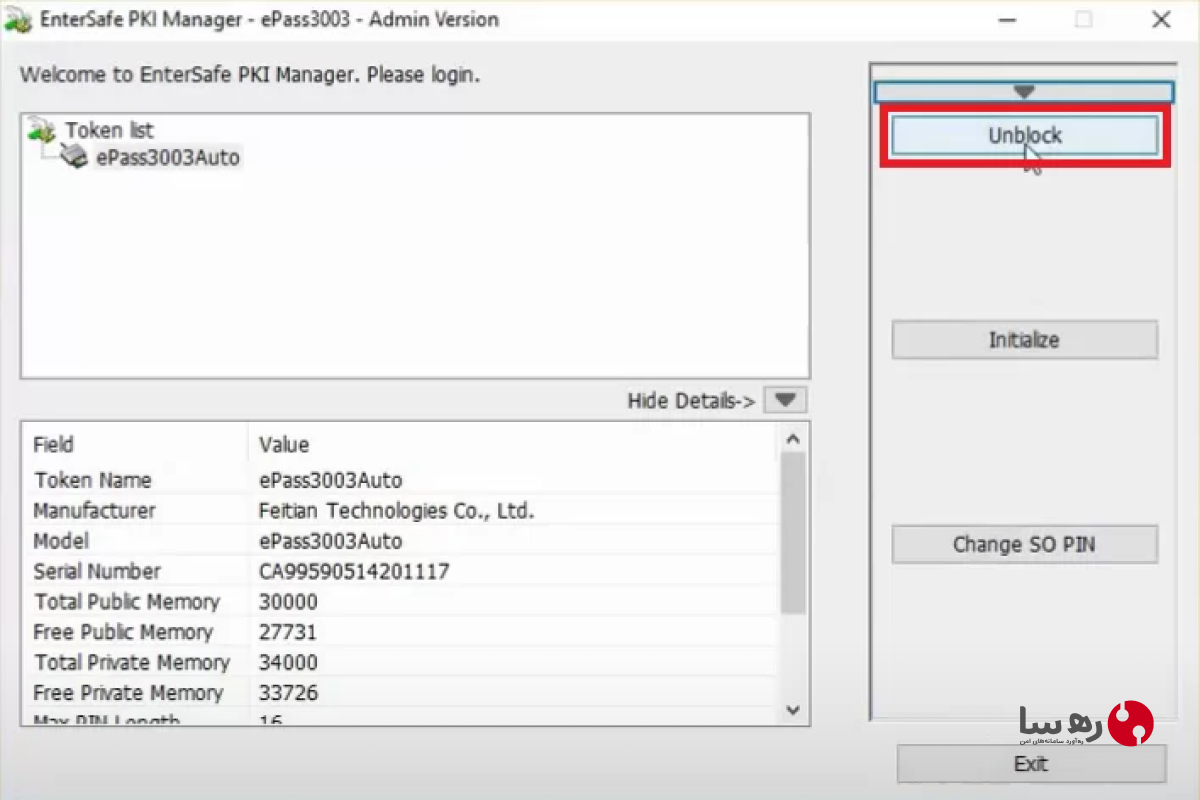This screenshot has height=800, width=1200.
Task: Click the details scrollbar up arrow
Action: click(794, 438)
